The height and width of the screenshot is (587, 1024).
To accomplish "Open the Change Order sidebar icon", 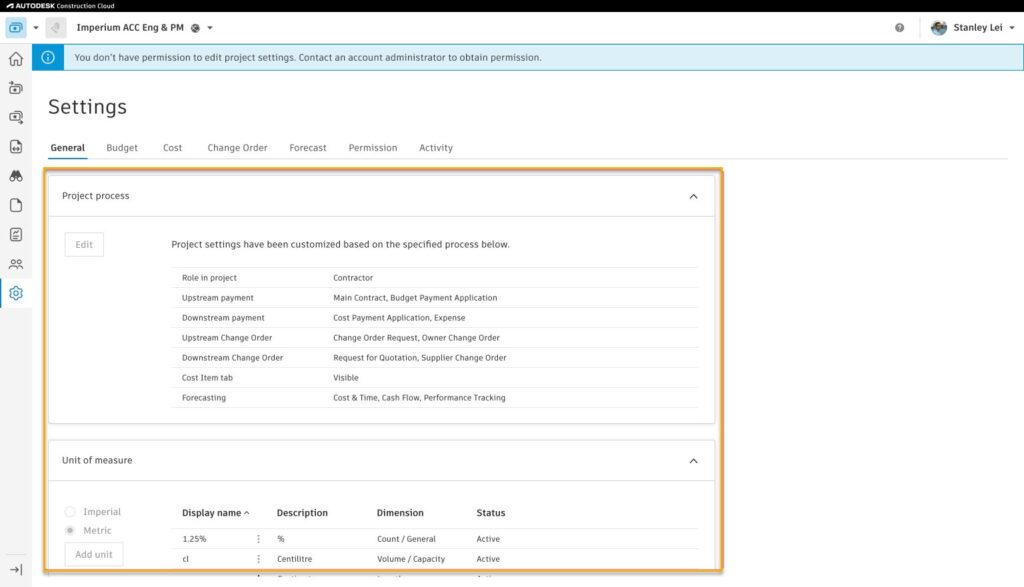I will [16, 146].
